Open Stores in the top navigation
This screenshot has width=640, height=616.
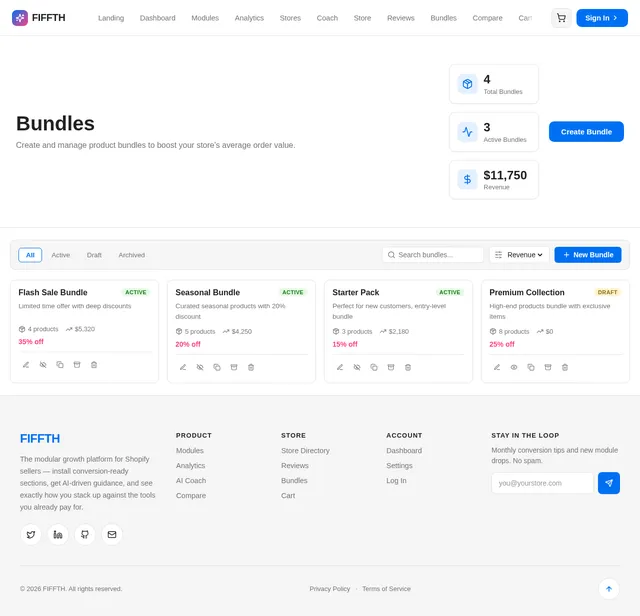tap(290, 18)
